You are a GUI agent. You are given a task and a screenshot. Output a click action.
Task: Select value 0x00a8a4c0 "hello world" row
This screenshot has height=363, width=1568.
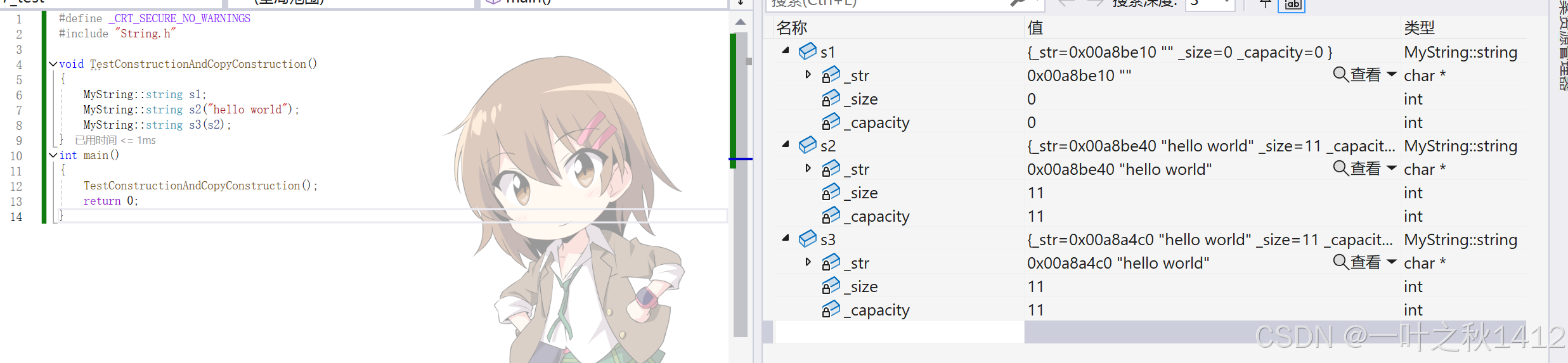(1118, 263)
